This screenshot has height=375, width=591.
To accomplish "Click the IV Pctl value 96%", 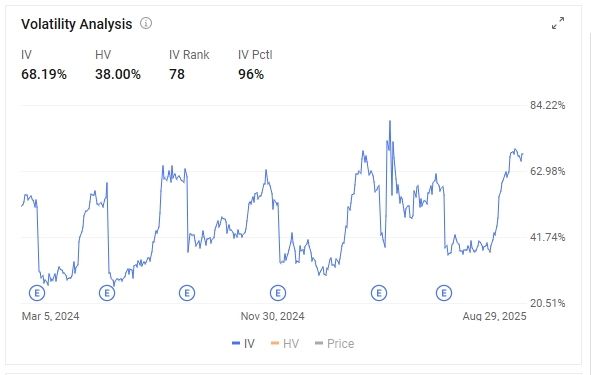I will [251, 74].
